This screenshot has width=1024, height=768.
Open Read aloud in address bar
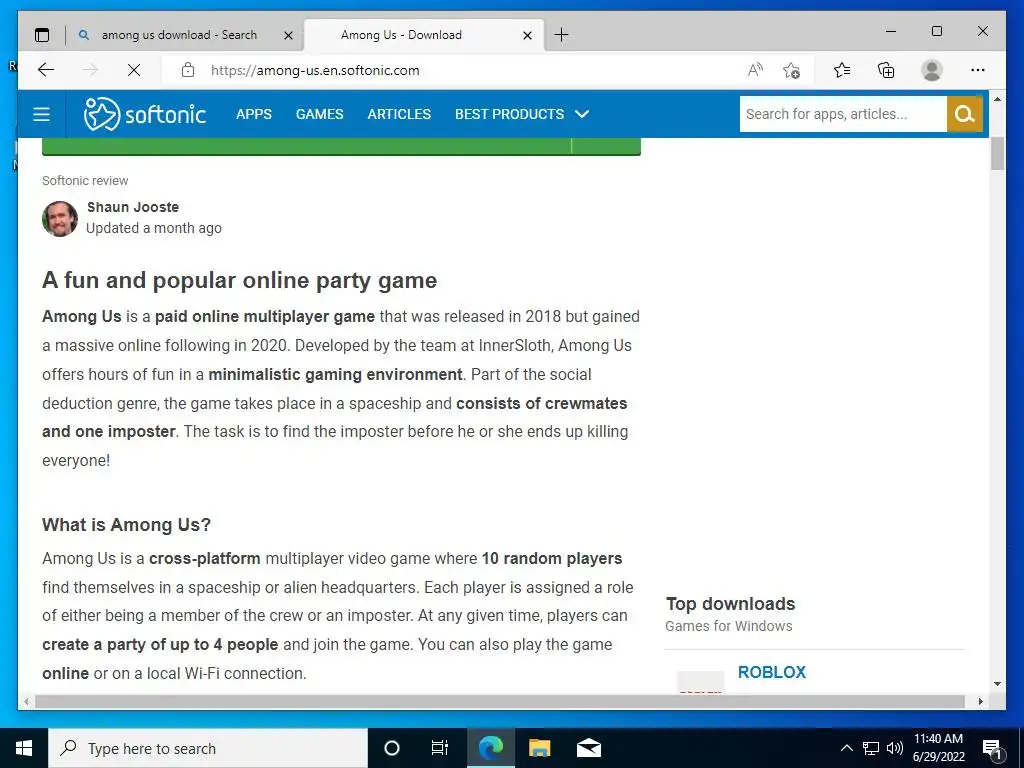(x=755, y=70)
